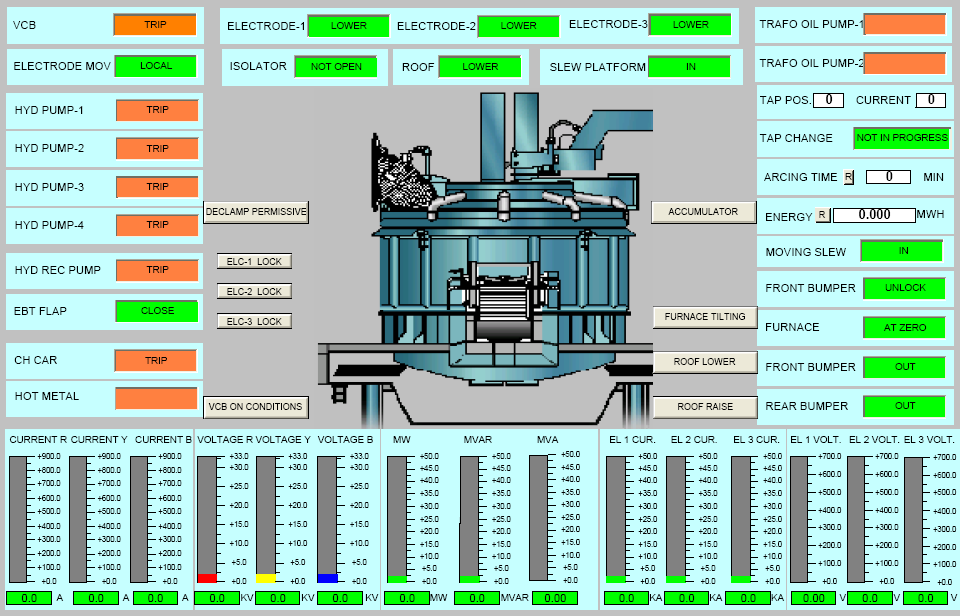Toggle the ELECTRODE MOV LOCAL indicator
Viewport: 960px width, 616px height.
point(155,66)
